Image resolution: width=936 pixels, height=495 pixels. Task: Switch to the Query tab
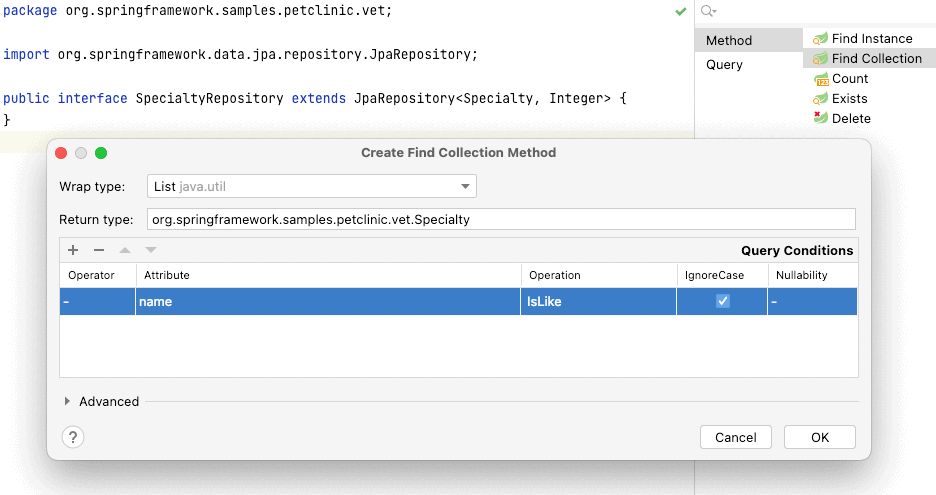click(724, 65)
